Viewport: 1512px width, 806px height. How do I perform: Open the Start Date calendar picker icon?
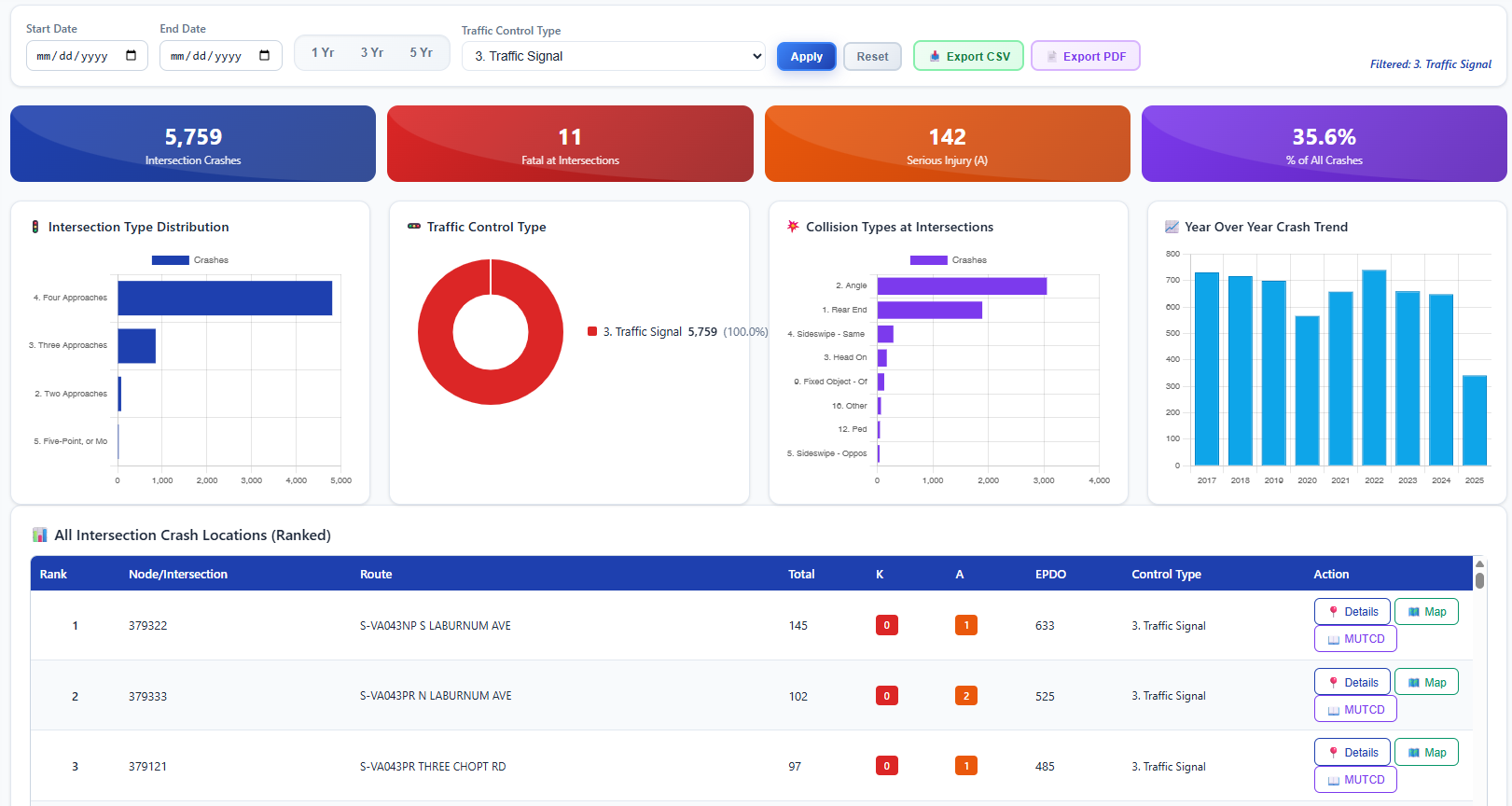(x=131, y=56)
